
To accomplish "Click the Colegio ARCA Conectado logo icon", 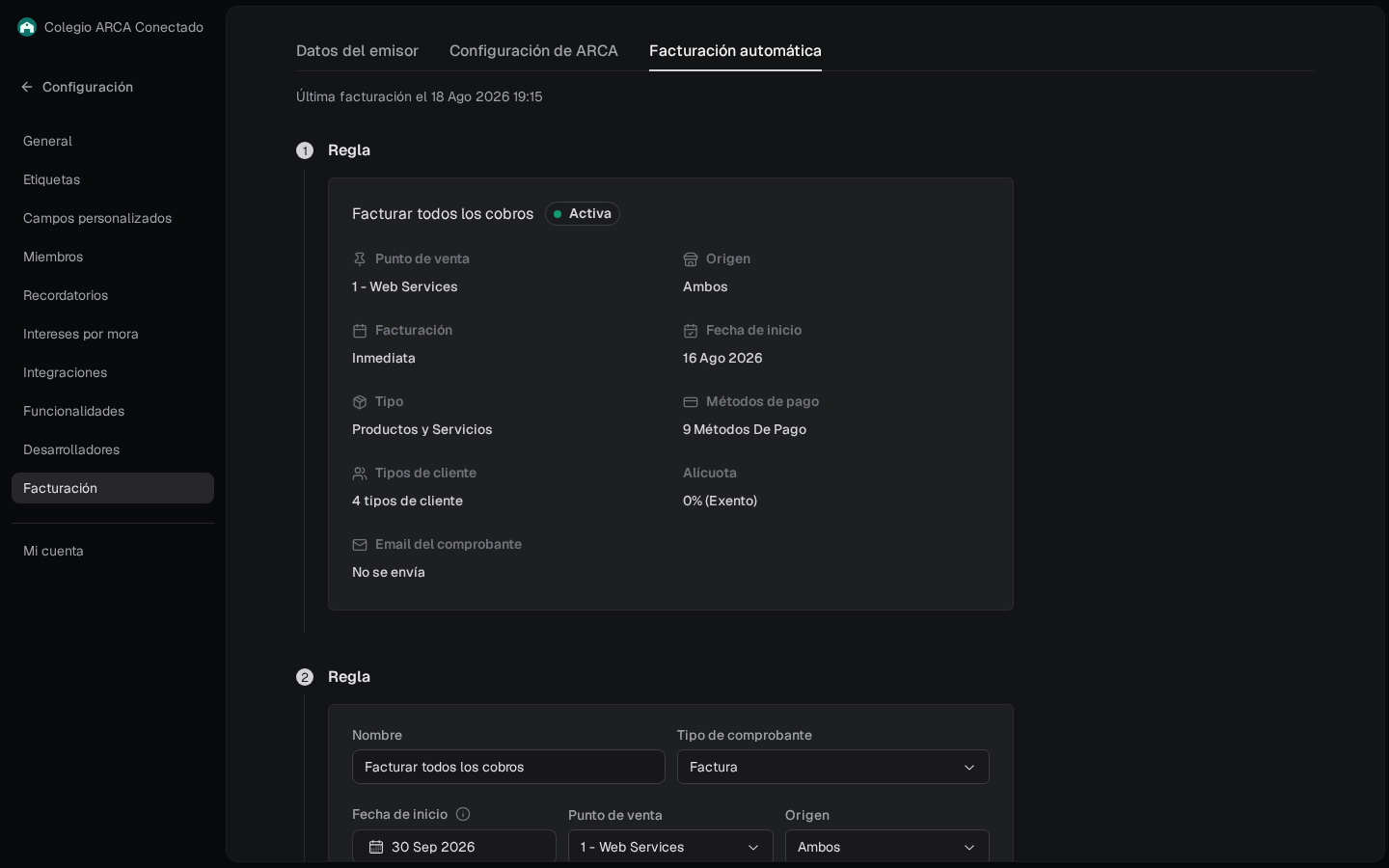I will click(27, 27).
